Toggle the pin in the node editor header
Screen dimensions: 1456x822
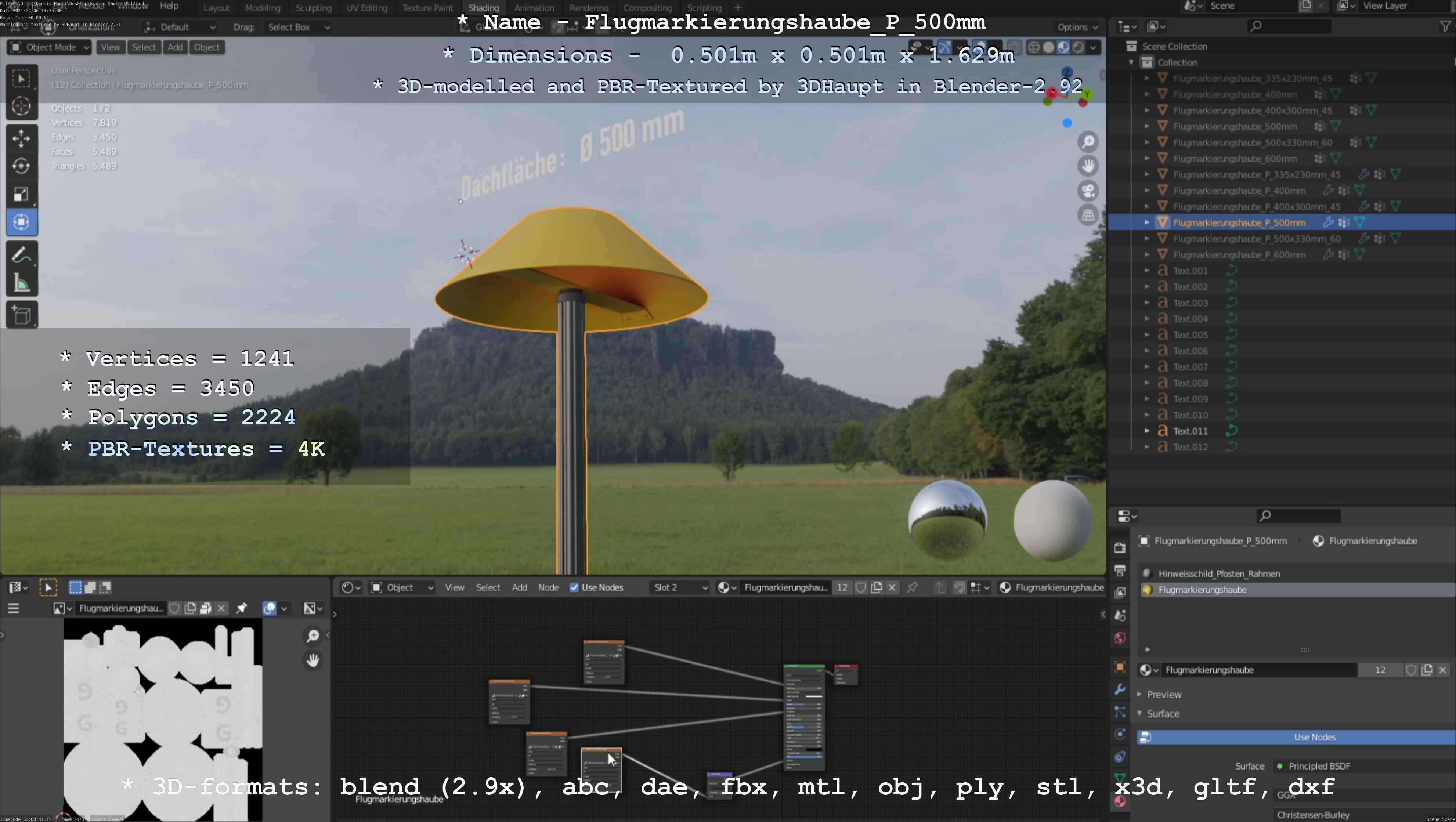pos(912,587)
